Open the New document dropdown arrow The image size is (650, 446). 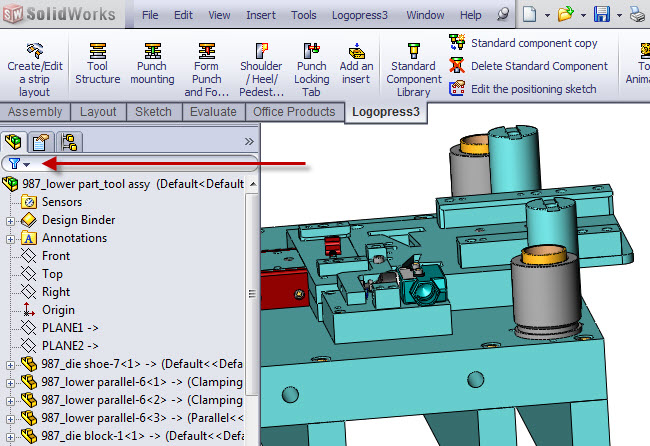pyautogui.click(x=547, y=15)
